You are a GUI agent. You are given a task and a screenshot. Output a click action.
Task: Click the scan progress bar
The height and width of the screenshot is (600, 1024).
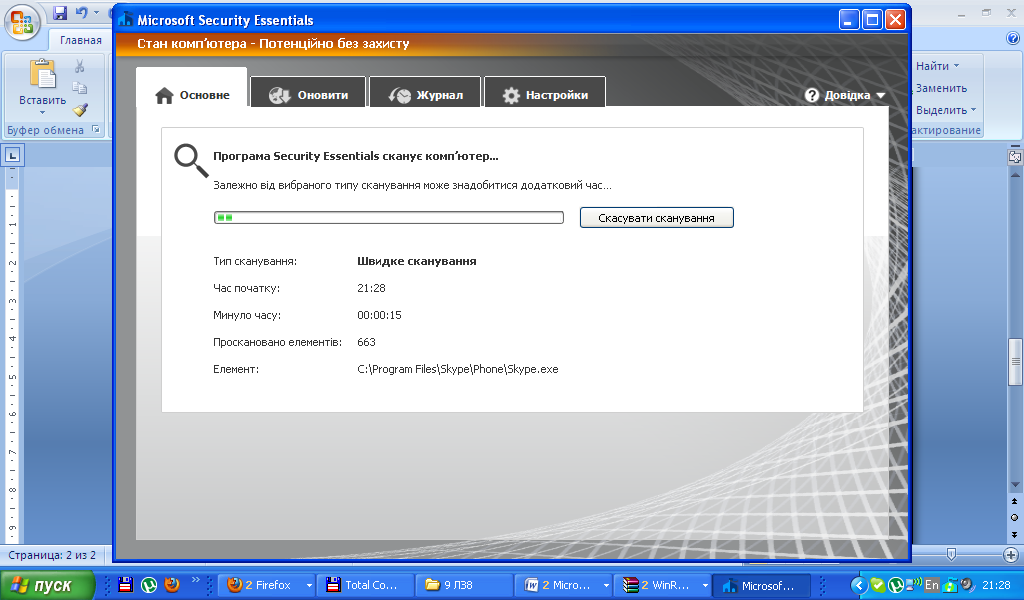[389, 217]
